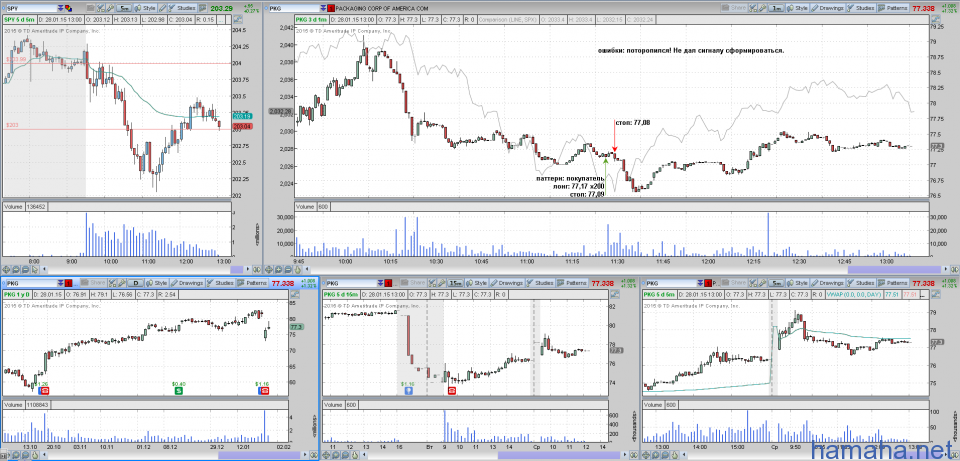Image resolution: width=960 pixels, height=461 pixels.
Task: Open the 1m timeframe selector in main PKG chart
Action: (x=776, y=8)
